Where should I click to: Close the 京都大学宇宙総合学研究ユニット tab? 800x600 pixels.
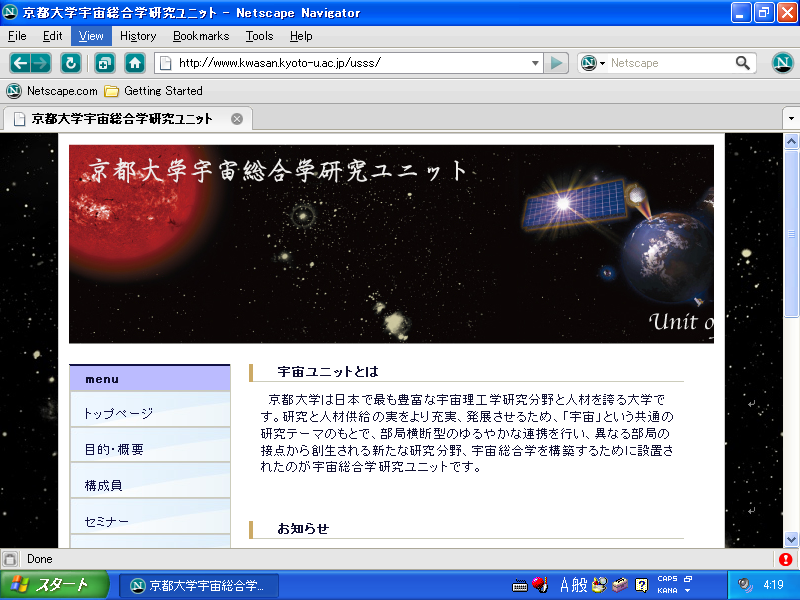[237, 119]
